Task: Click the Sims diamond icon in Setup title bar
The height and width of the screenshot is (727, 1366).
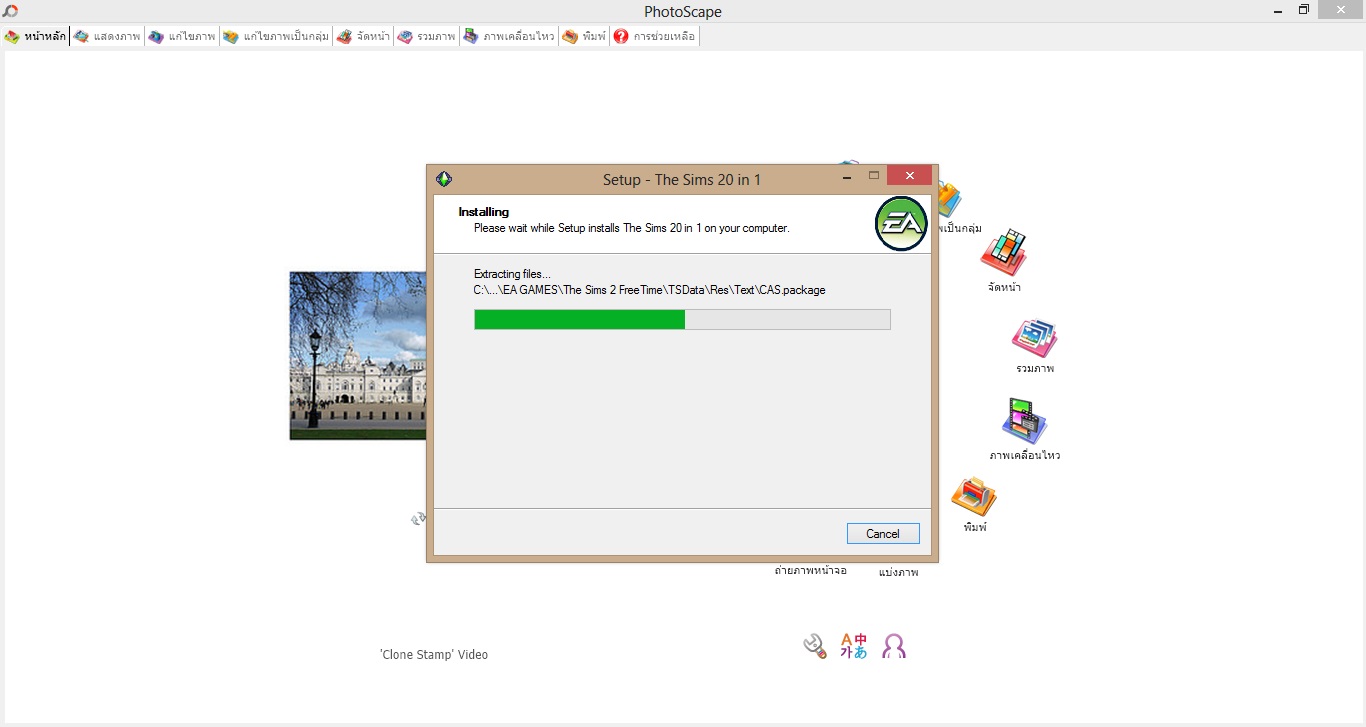Action: 444,179
